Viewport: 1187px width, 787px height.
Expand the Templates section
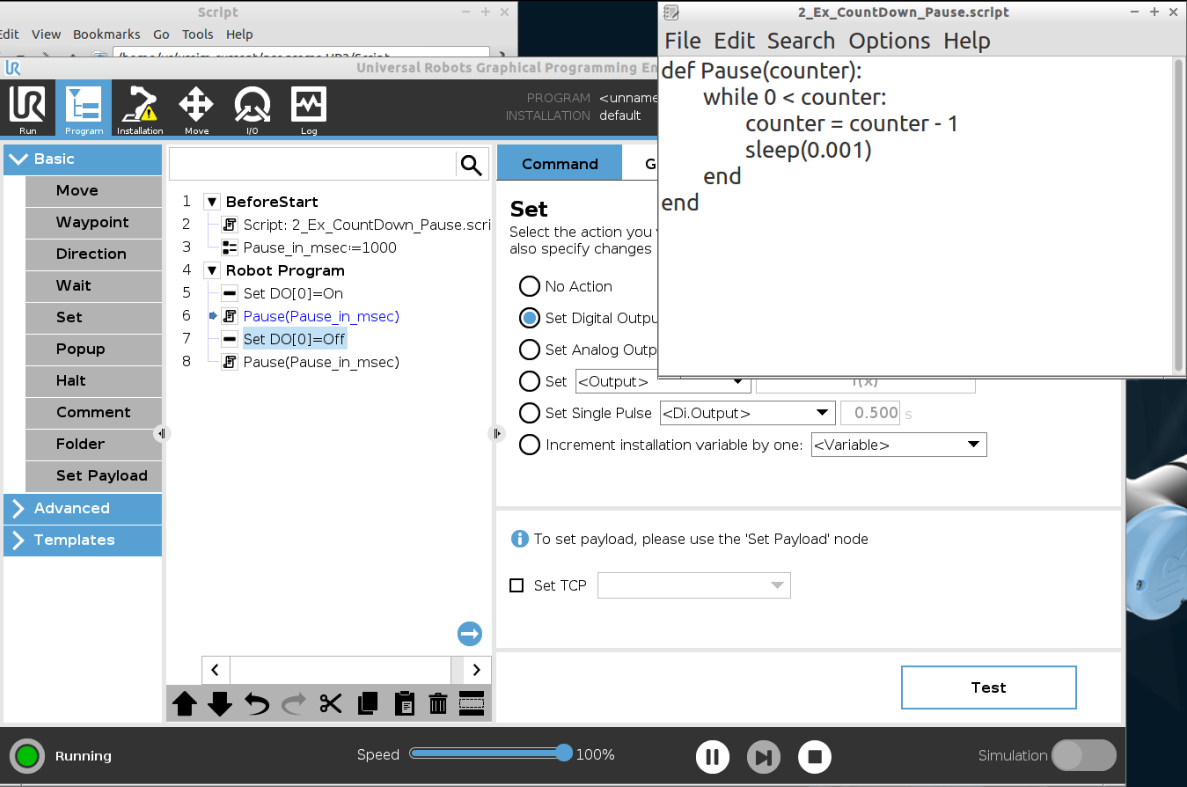(83, 540)
